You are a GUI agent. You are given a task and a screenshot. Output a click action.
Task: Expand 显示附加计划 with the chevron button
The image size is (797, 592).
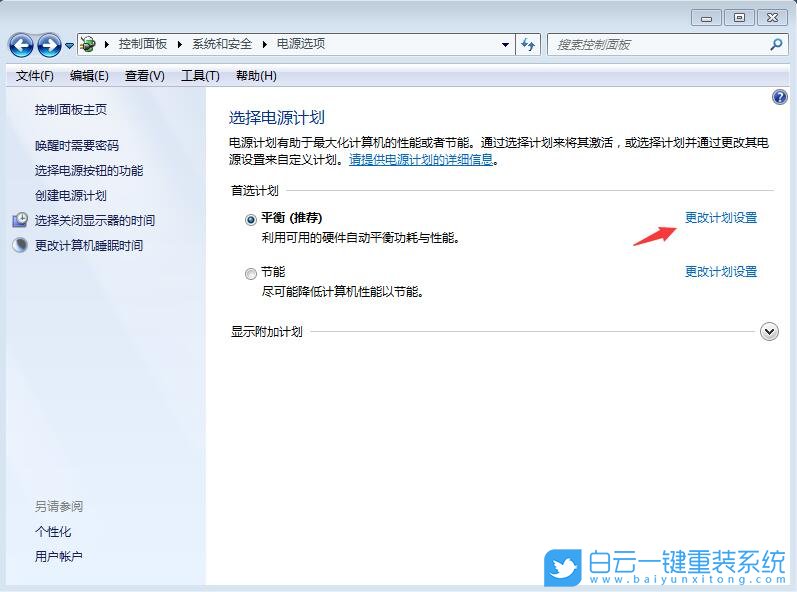(x=769, y=332)
